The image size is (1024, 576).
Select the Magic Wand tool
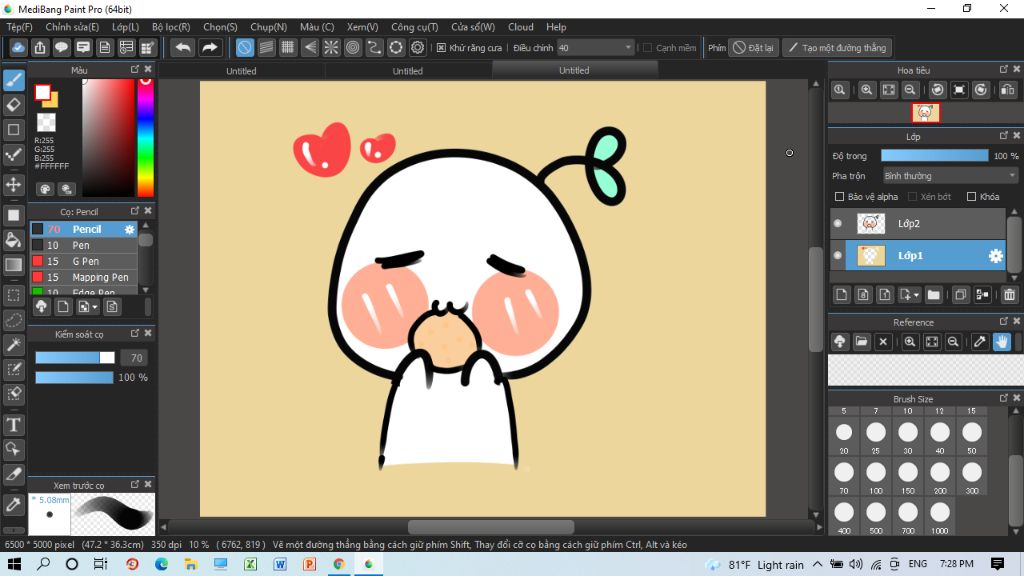click(x=14, y=345)
